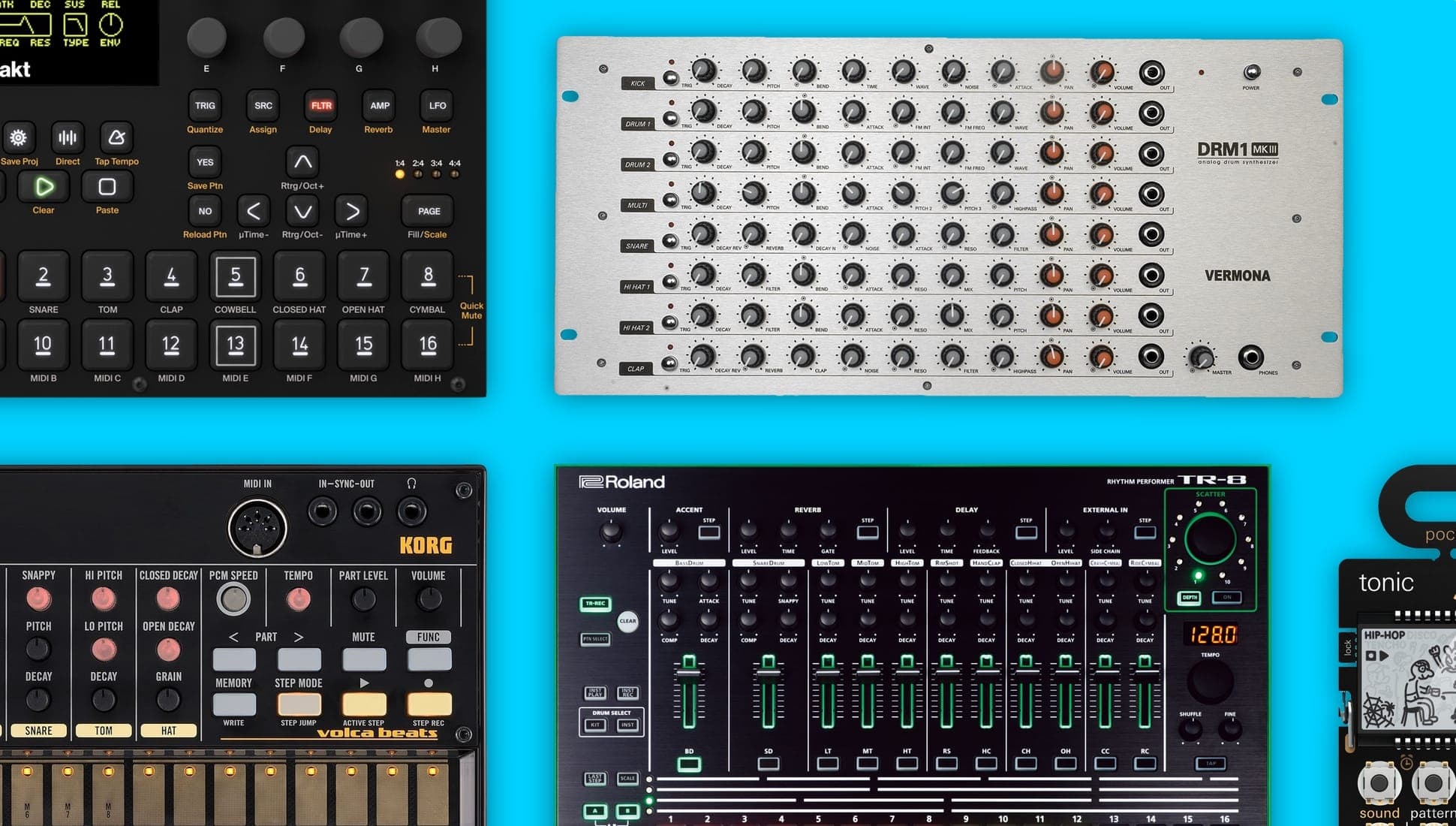
Task: Click the Vermona PHONES jack
Action: click(x=1250, y=357)
